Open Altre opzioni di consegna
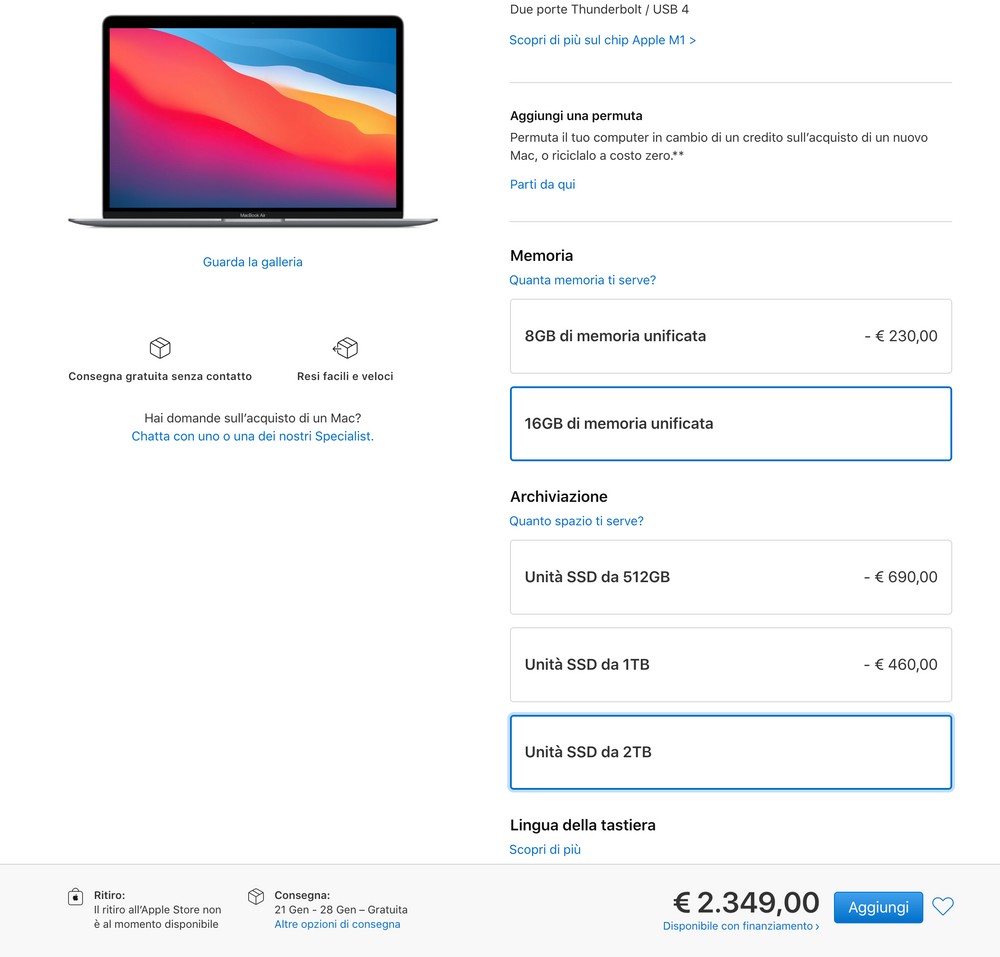This screenshot has height=957, width=1000. pos(337,924)
